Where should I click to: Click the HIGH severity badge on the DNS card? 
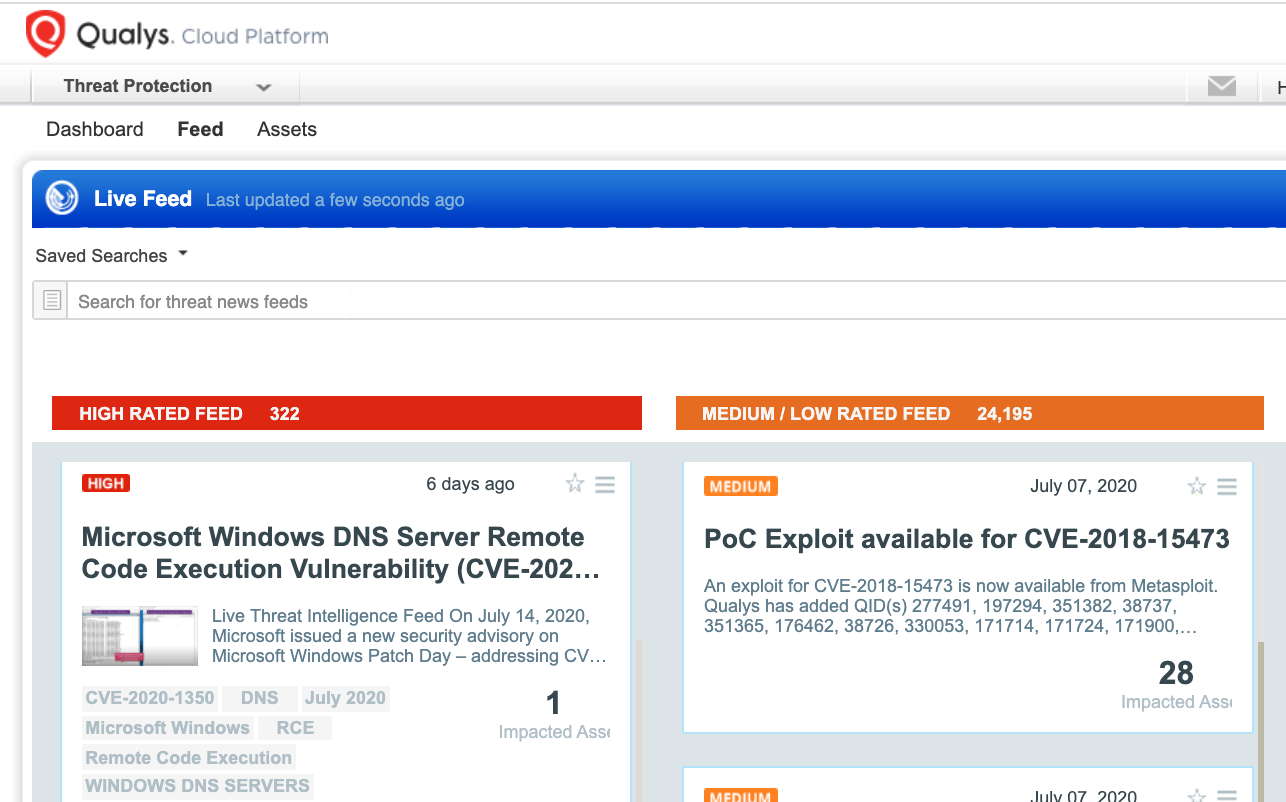(105, 483)
